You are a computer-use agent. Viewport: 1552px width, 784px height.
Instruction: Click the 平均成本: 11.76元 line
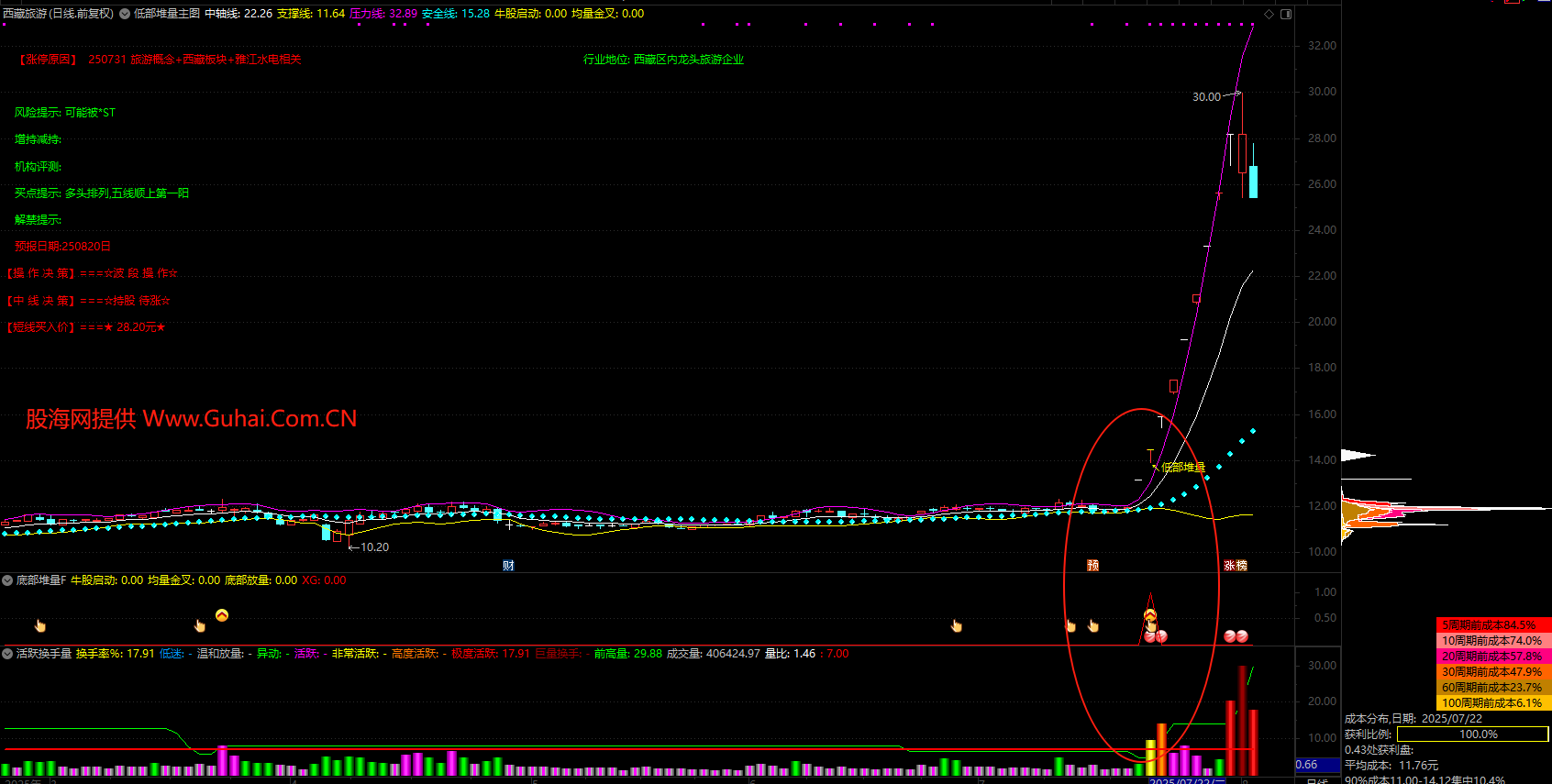tap(1391, 766)
